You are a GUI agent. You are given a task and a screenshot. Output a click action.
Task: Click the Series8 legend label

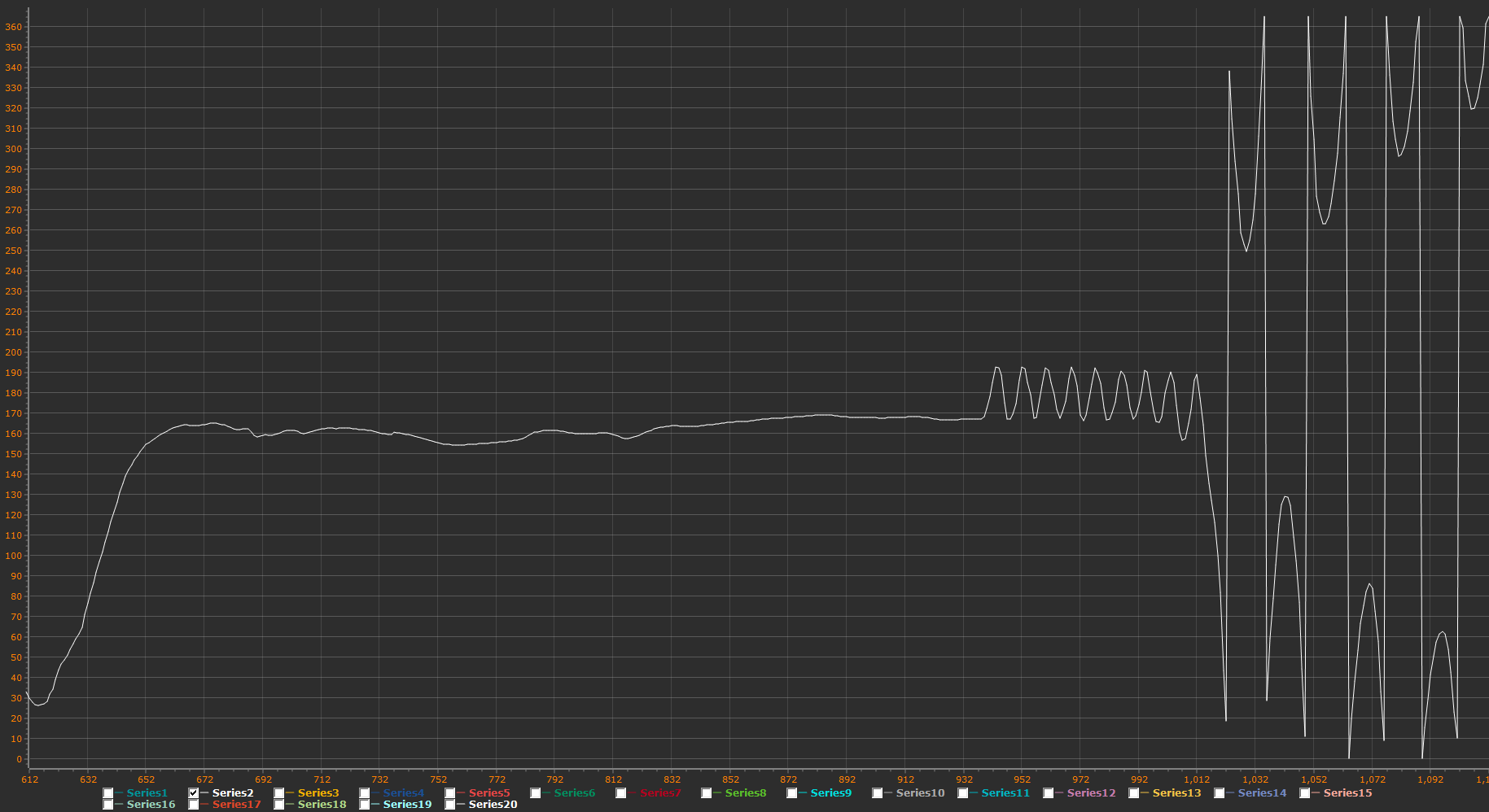click(746, 793)
